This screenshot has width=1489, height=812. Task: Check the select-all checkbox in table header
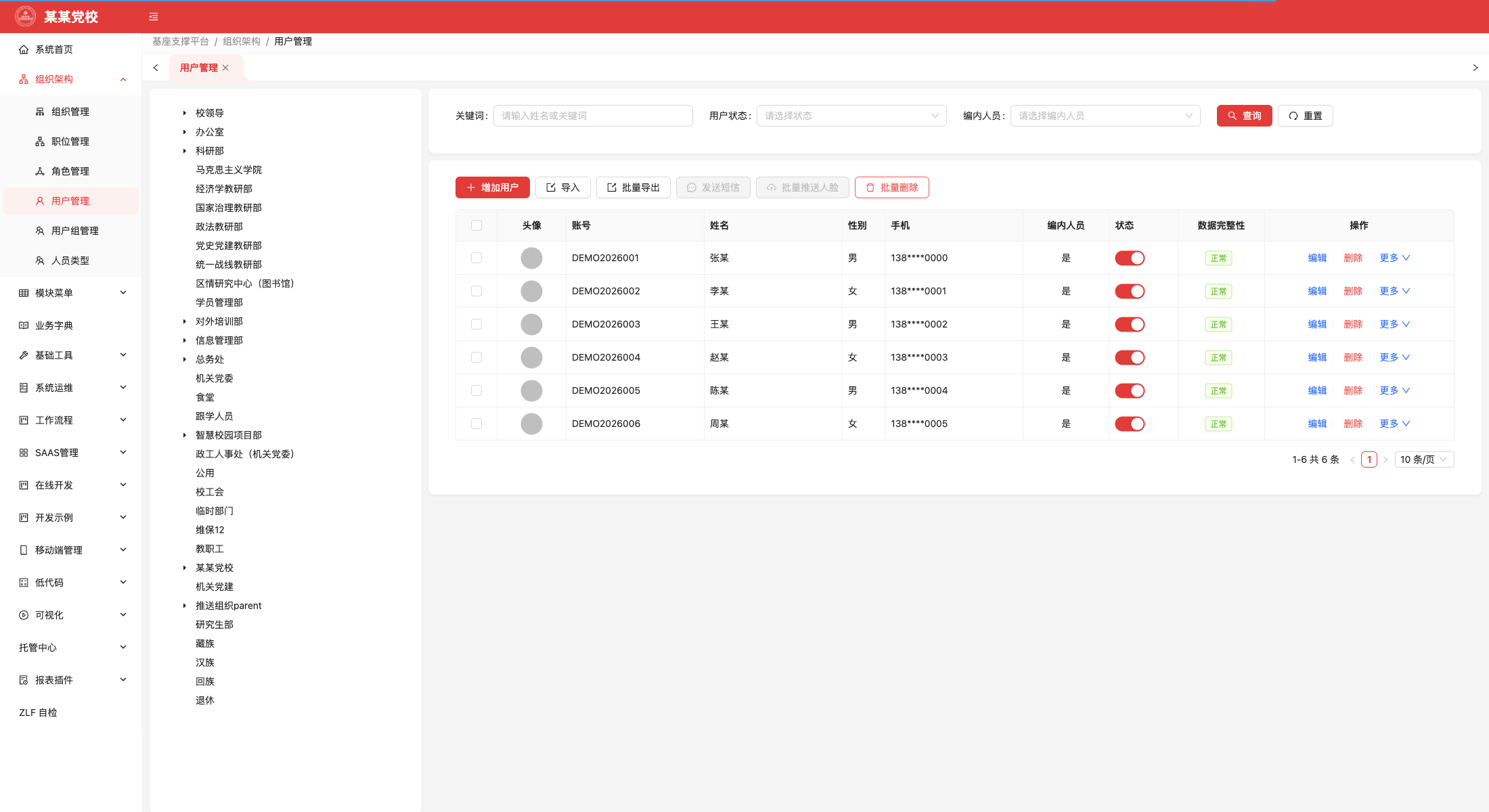click(476, 225)
